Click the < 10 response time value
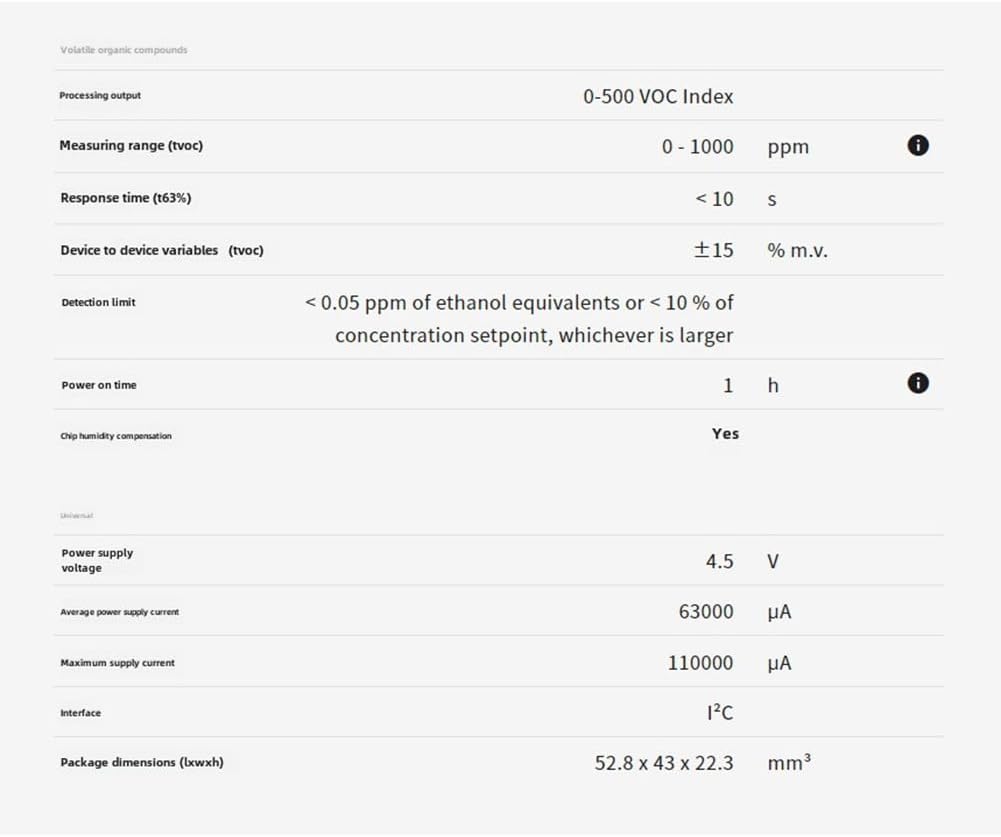Image resolution: width=1001 pixels, height=837 pixels. [x=714, y=199]
